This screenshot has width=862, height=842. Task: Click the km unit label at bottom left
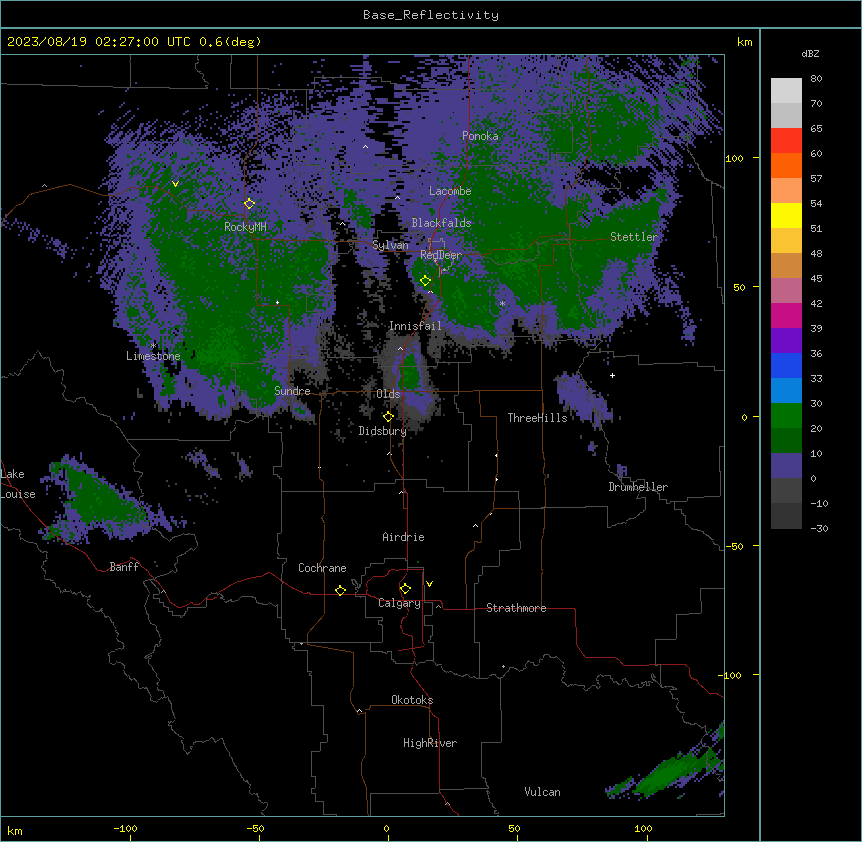point(15,830)
